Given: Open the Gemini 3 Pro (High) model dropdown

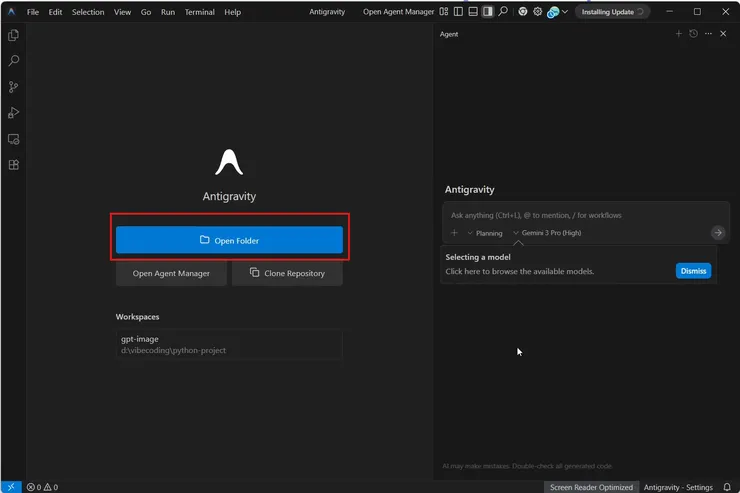Looking at the screenshot, I should [x=547, y=233].
